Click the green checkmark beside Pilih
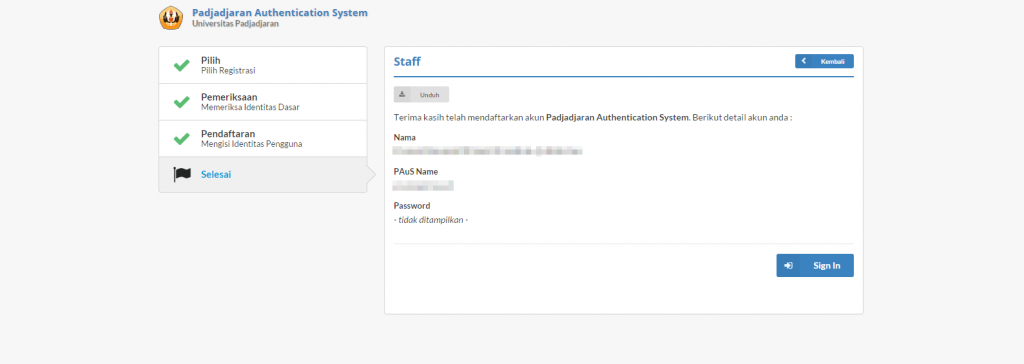This screenshot has height=364, width=1024. [182, 65]
